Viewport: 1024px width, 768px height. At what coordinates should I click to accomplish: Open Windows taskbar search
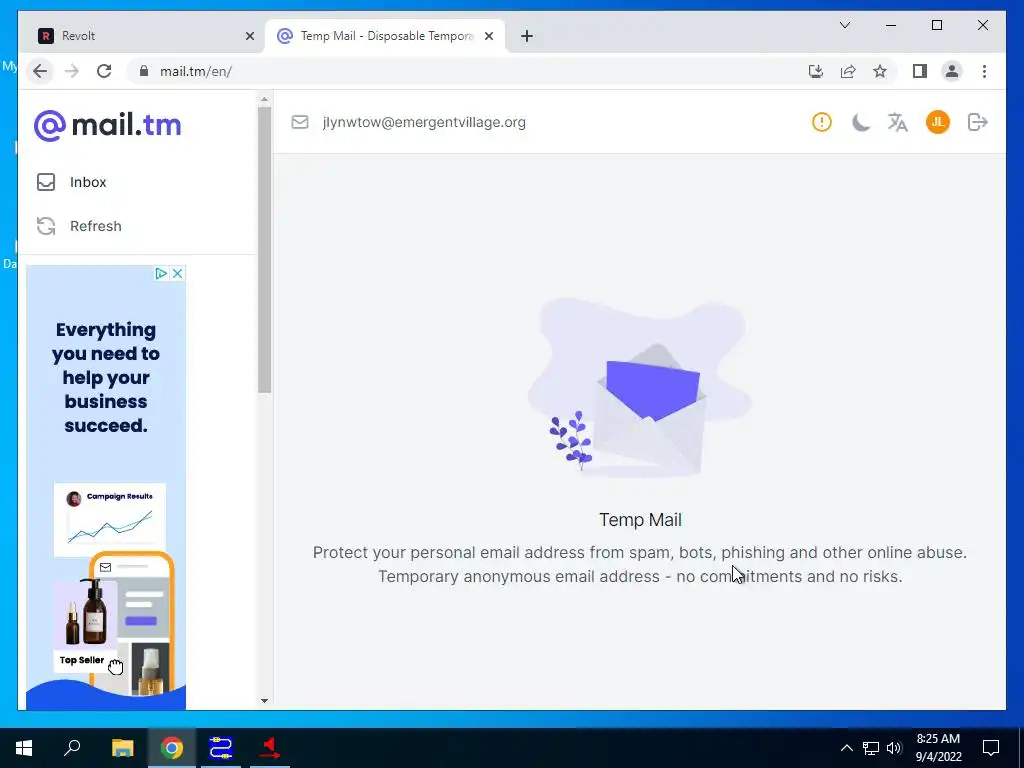[72, 748]
